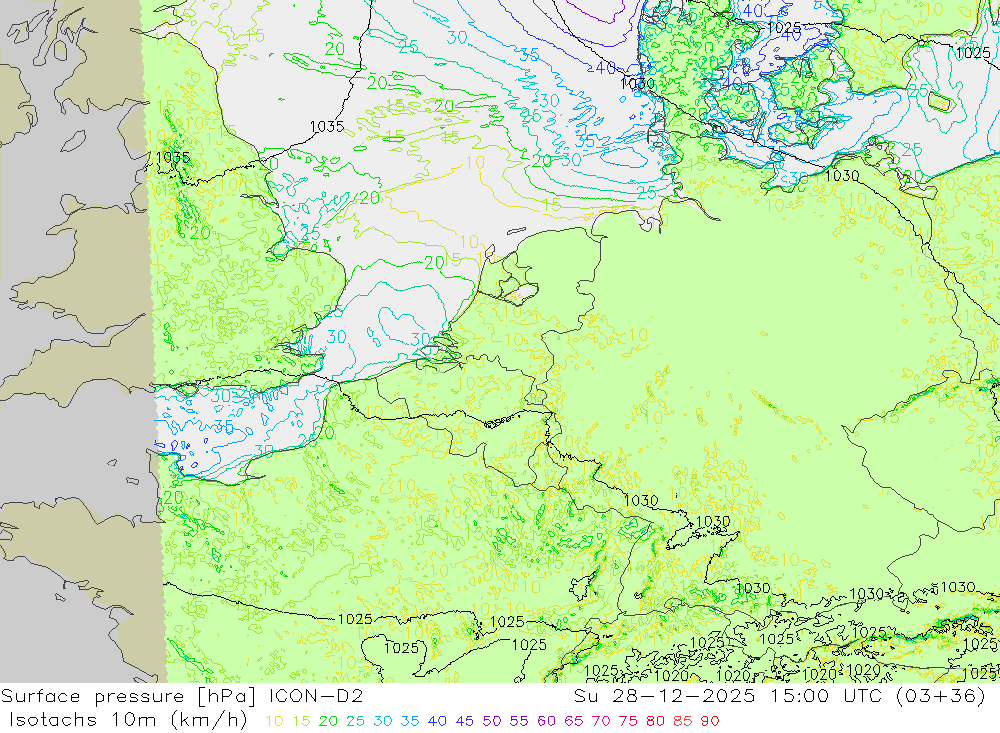1000x733 pixels.
Task: Select the 75 legend value
Action: point(628,721)
